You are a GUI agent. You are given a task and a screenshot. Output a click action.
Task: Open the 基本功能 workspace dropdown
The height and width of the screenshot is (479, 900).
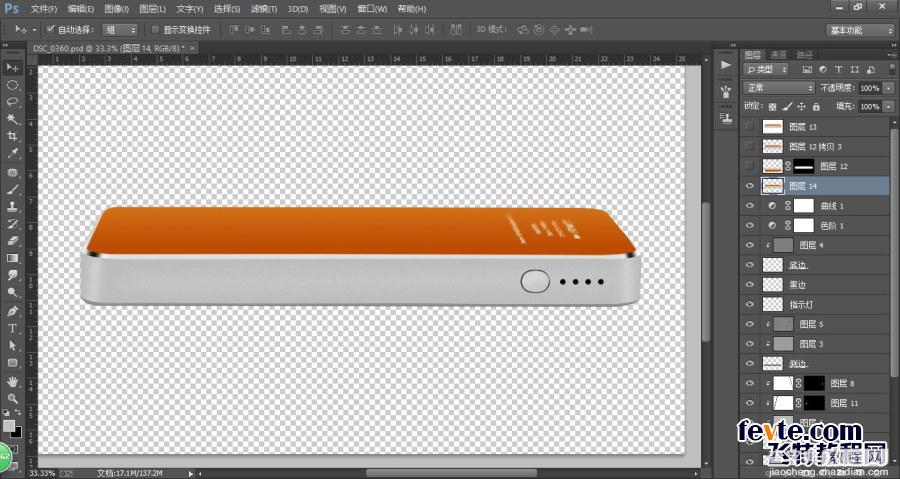pos(859,30)
